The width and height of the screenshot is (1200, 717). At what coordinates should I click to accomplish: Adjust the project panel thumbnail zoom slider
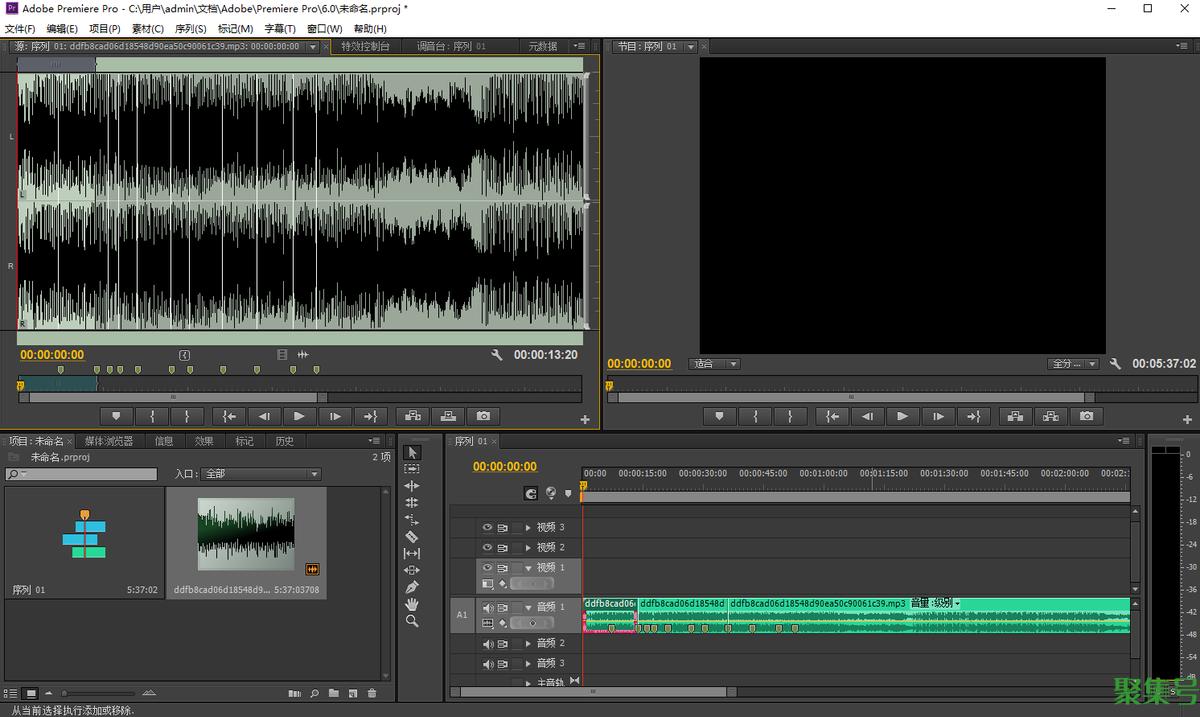pyautogui.click(x=66, y=693)
